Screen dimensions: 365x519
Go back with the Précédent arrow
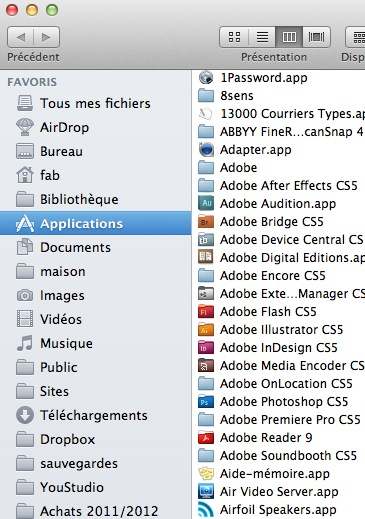coord(21,37)
